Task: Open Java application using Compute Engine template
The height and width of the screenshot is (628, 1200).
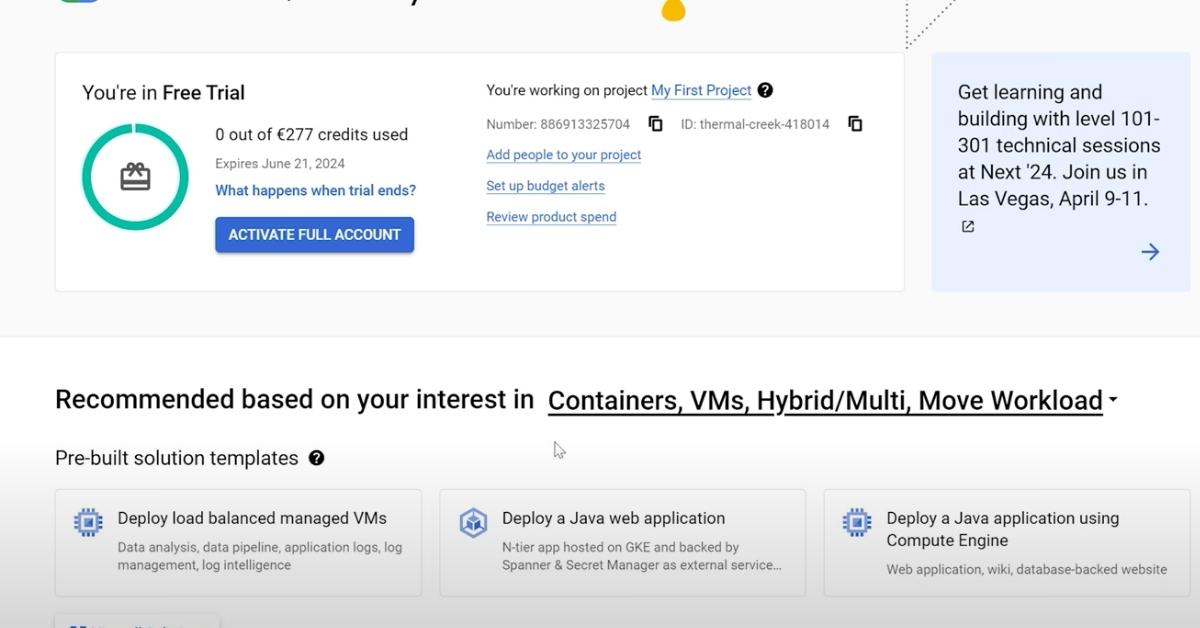Action: tap(1006, 543)
